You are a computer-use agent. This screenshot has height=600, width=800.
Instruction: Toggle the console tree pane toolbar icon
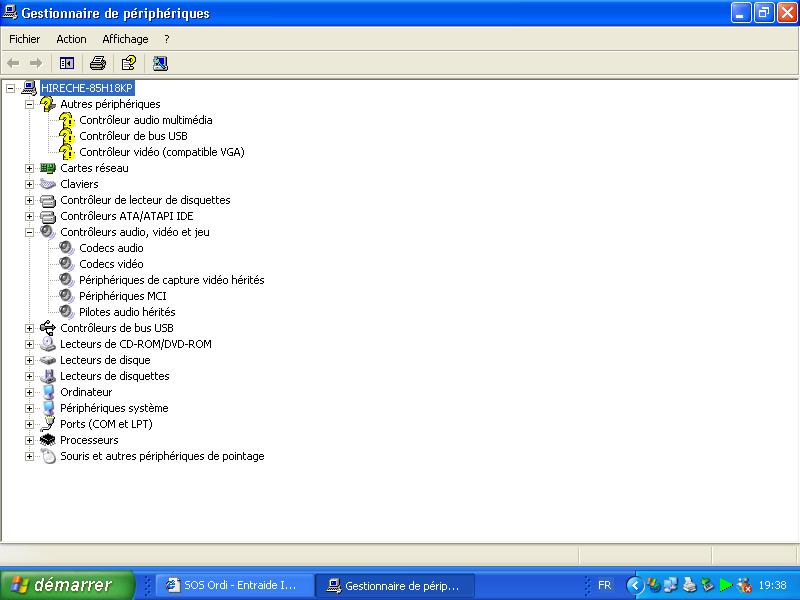(67, 63)
